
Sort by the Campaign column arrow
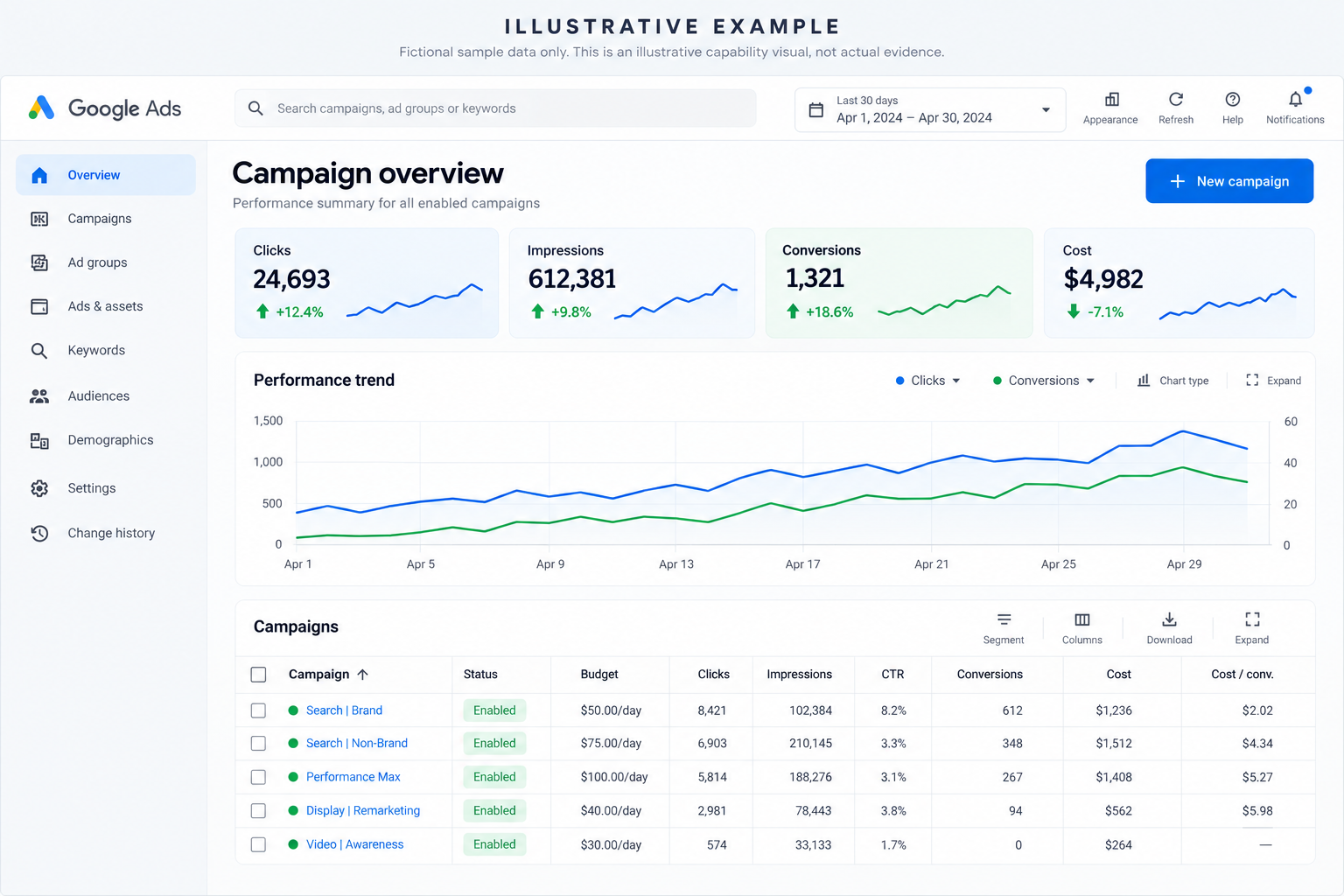[x=362, y=675]
